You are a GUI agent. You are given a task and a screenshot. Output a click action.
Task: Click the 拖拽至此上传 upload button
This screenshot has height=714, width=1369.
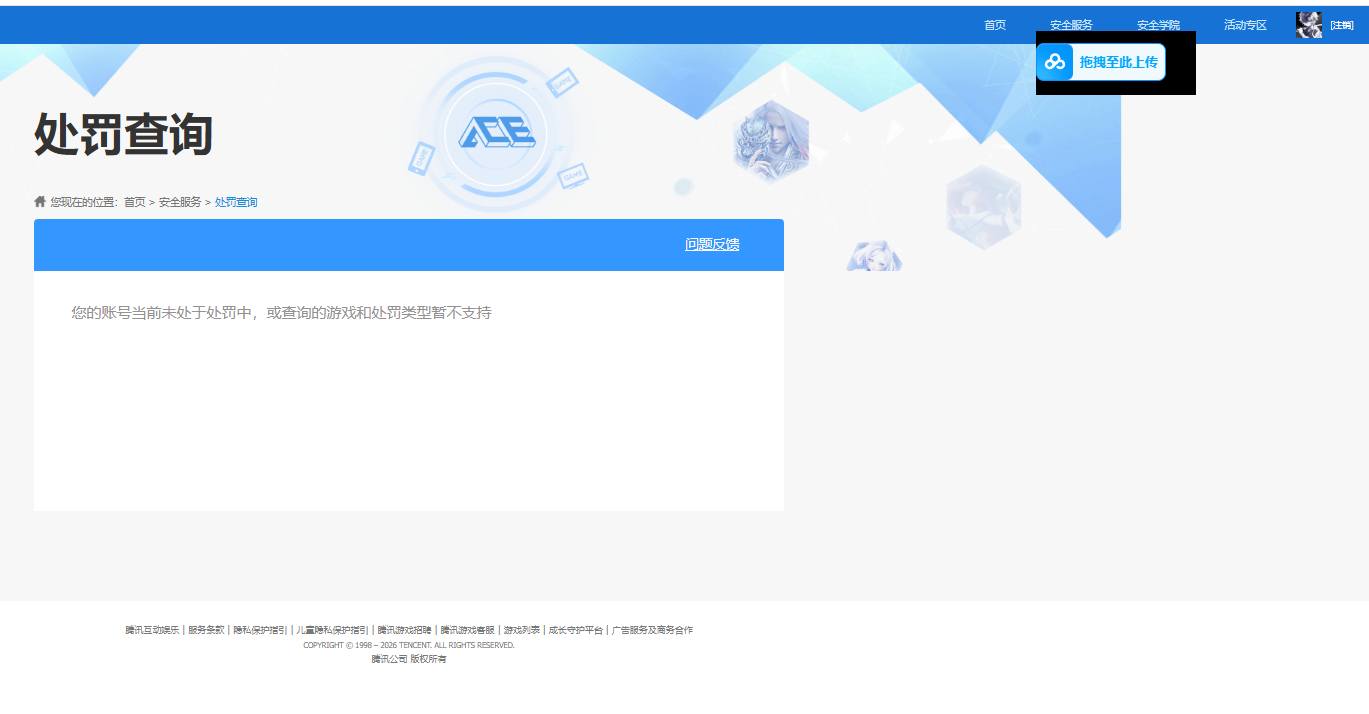point(1120,62)
